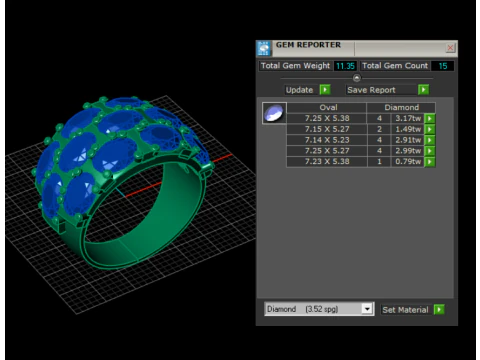Click the green arrow next to Save Report
Viewport: 480px width, 360px height.
[x=423, y=89]
